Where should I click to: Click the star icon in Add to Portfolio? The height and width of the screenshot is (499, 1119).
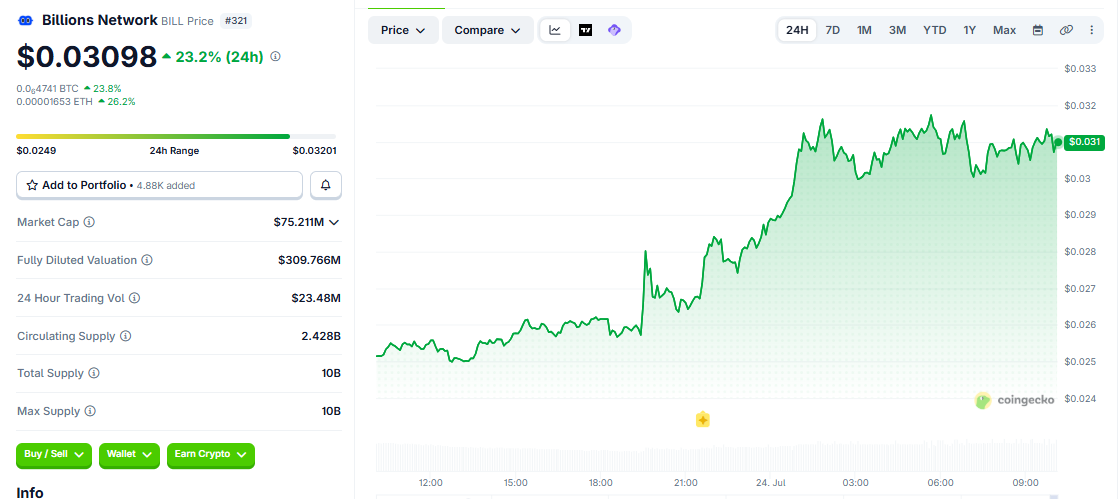(32, 185)
